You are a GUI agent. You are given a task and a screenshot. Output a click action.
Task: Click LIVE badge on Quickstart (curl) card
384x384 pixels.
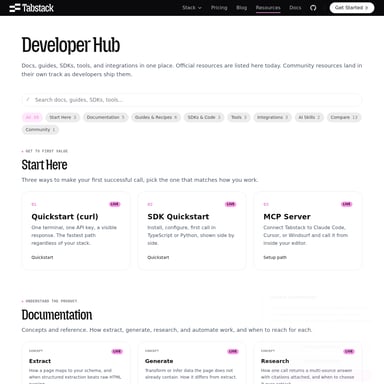115,204
